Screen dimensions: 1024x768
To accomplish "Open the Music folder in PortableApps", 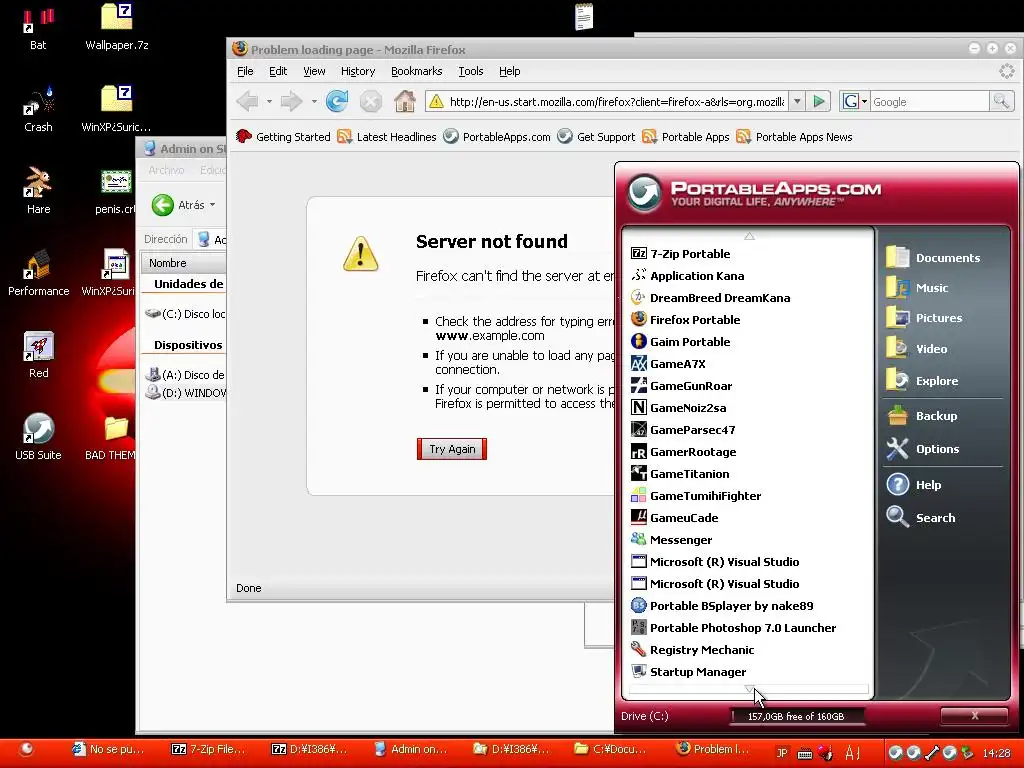I will pyautogui.click(x=917, y=287).
